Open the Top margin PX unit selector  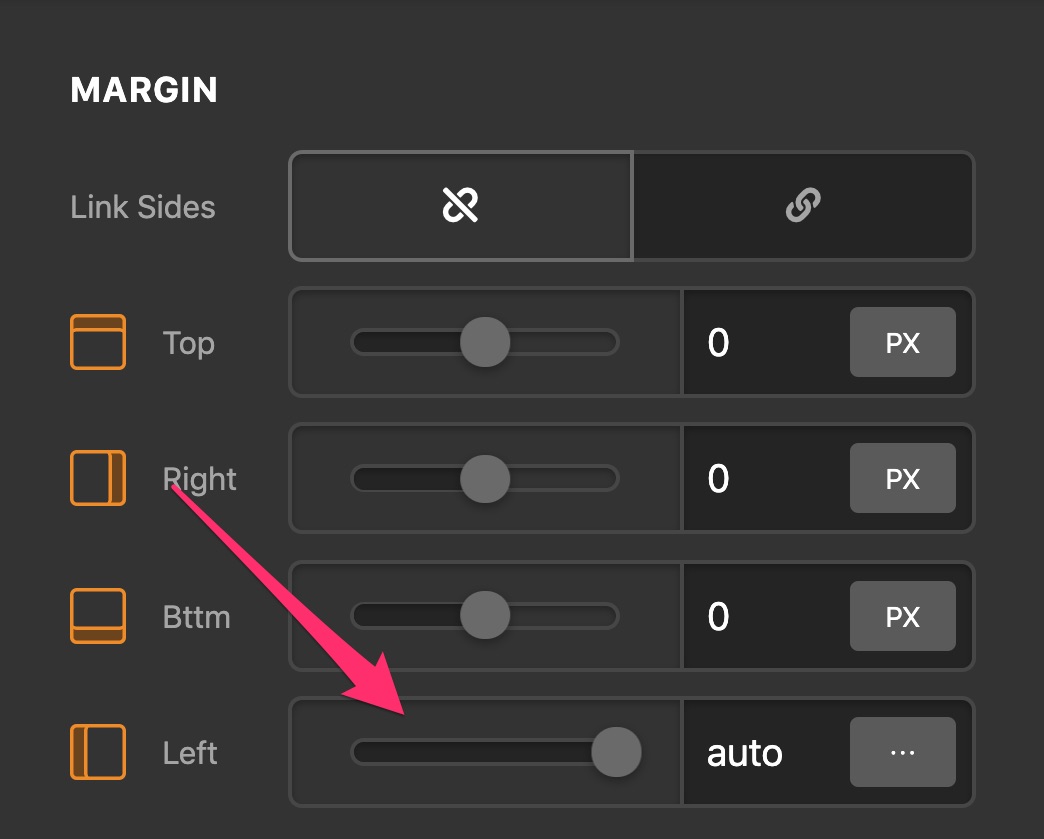click(x=902, y=342)
